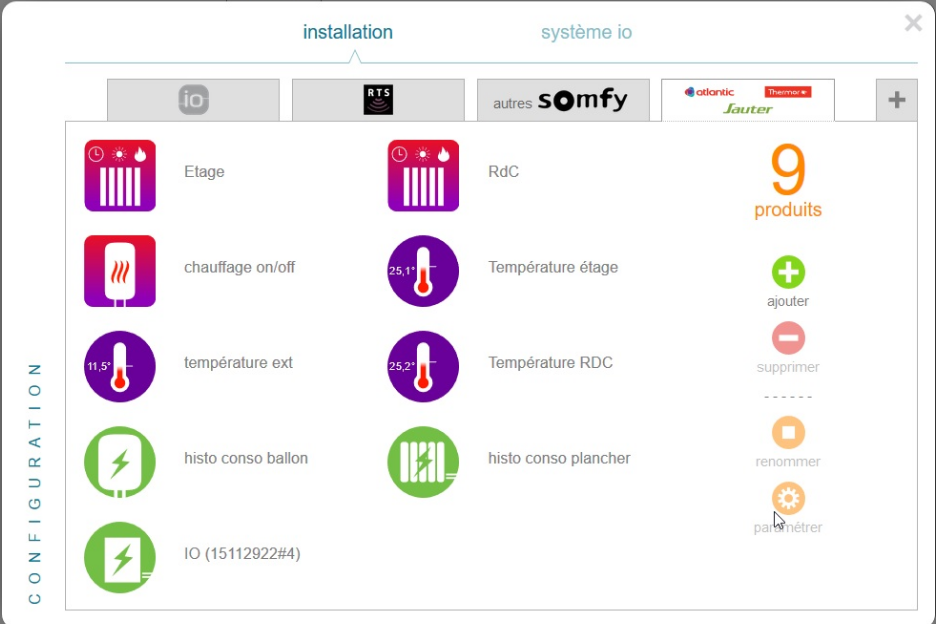Select the IO (15112922#4) device icon
The height and width of the screenshot is (624, 936).
click(x=120, y=557)
